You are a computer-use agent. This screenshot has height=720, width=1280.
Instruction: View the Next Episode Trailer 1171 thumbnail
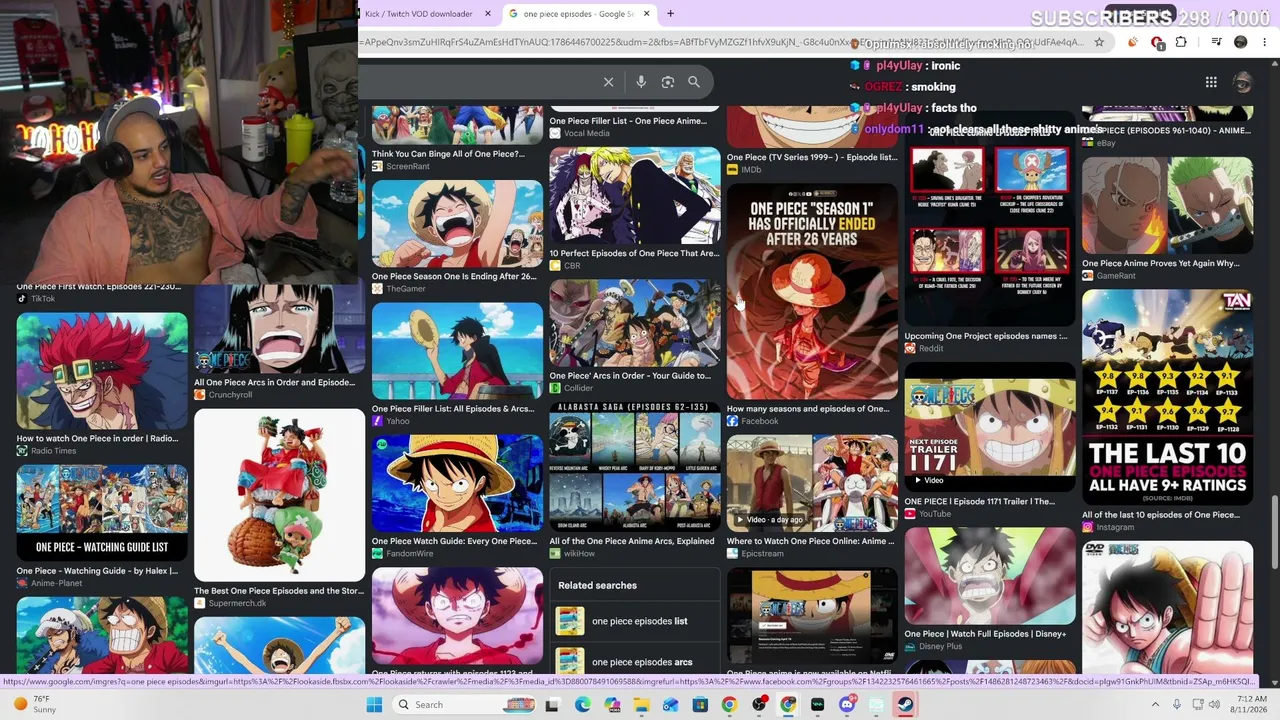990,425
